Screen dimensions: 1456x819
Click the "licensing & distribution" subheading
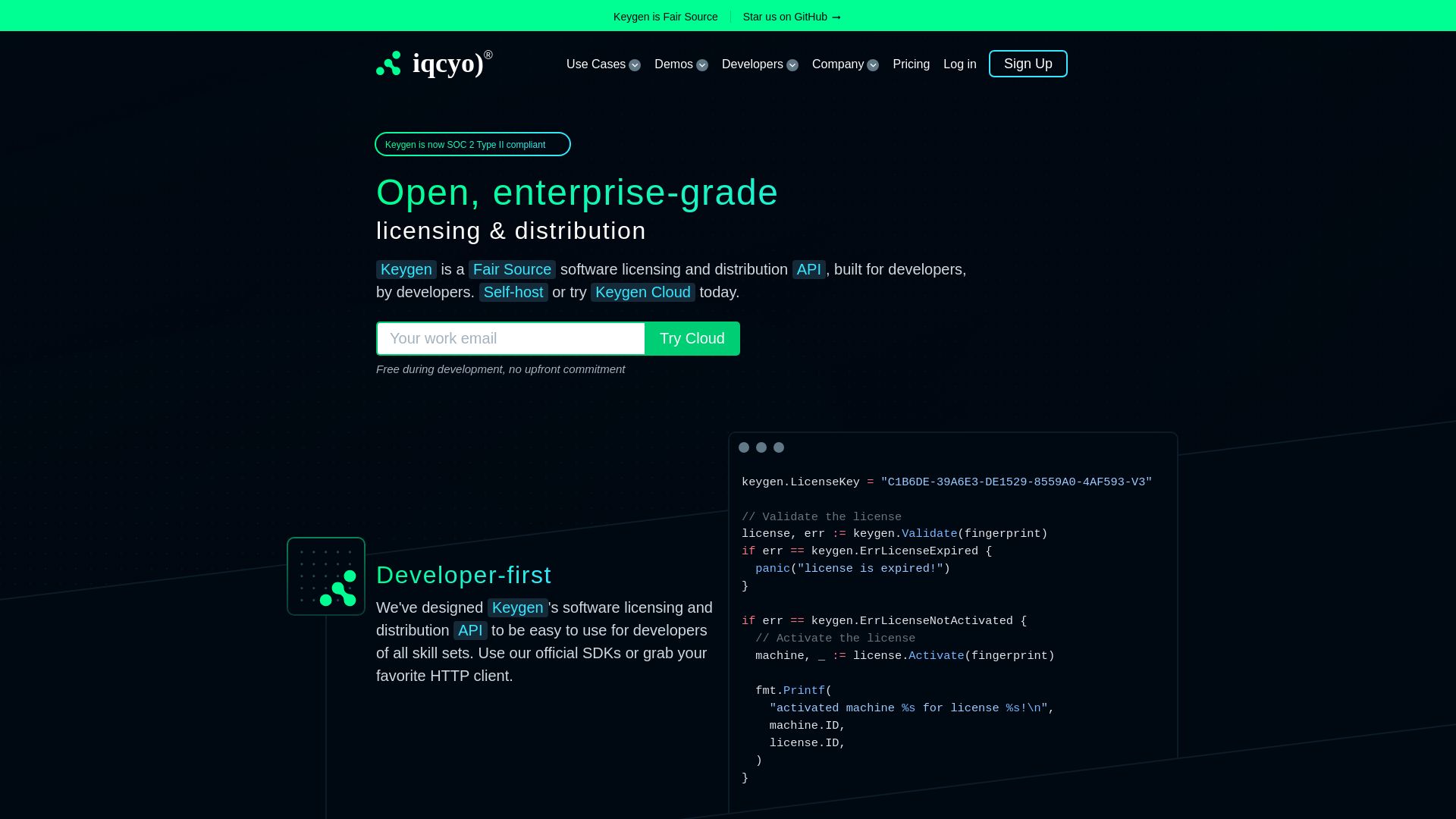pyautogui.click(x=511, y=231)
